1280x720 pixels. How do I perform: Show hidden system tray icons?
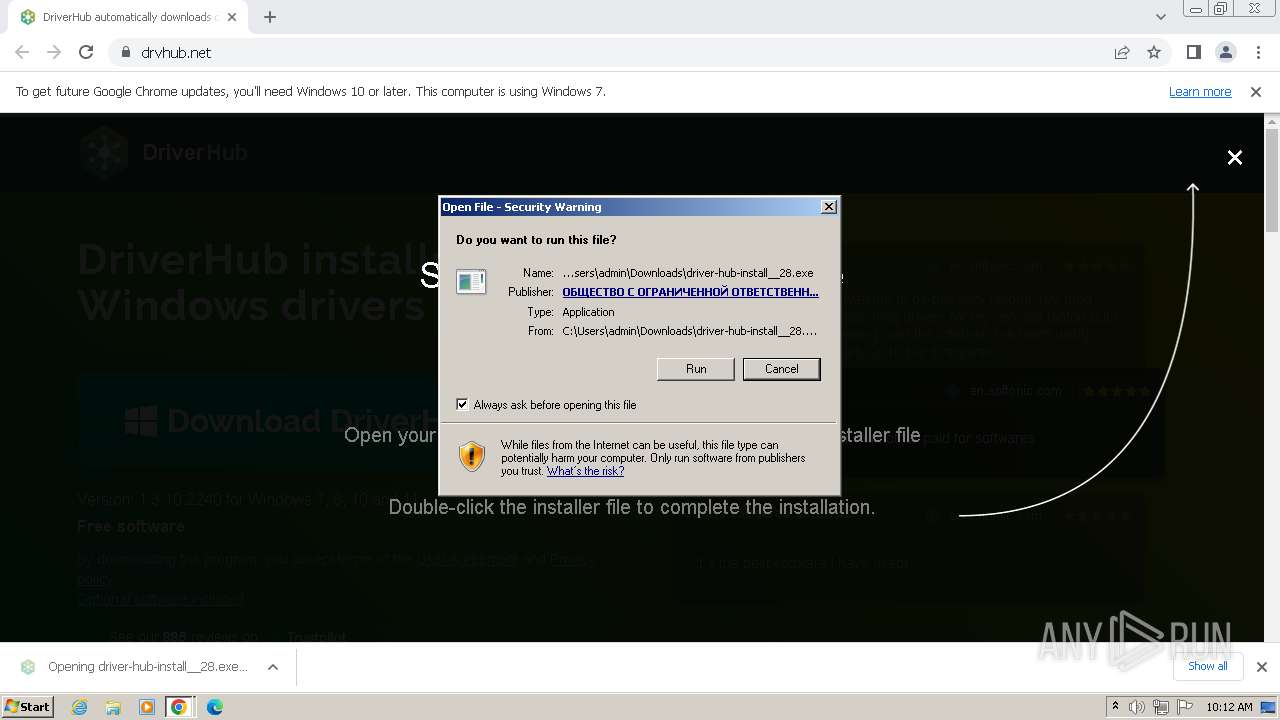[x=1115, y=707]
